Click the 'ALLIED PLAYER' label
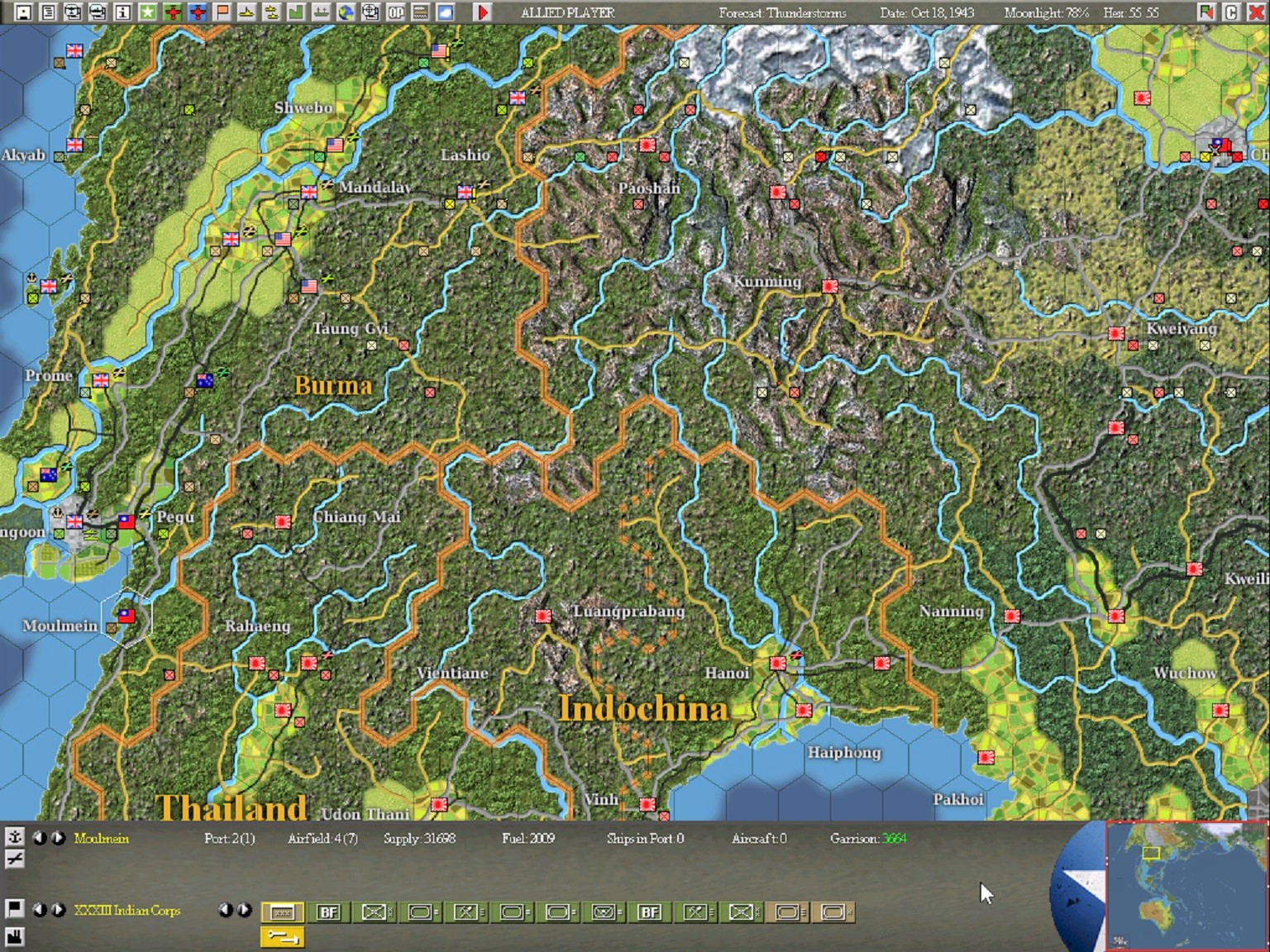1270x952 pixels. click(x=568, y=12)
